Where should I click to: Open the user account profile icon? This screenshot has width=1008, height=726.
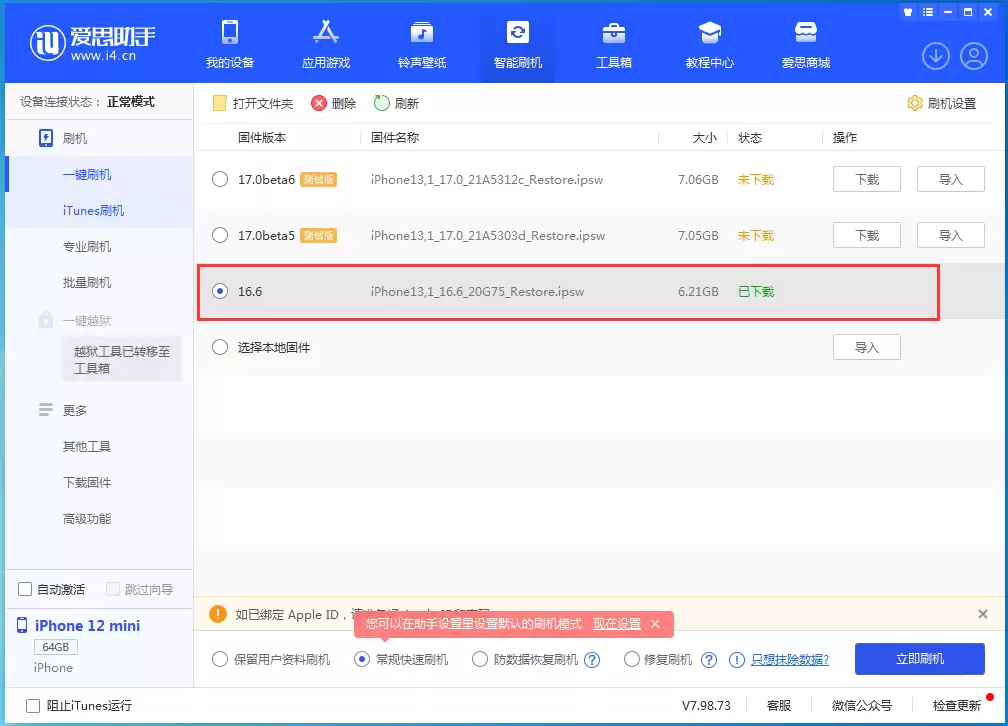click(974, 56)
